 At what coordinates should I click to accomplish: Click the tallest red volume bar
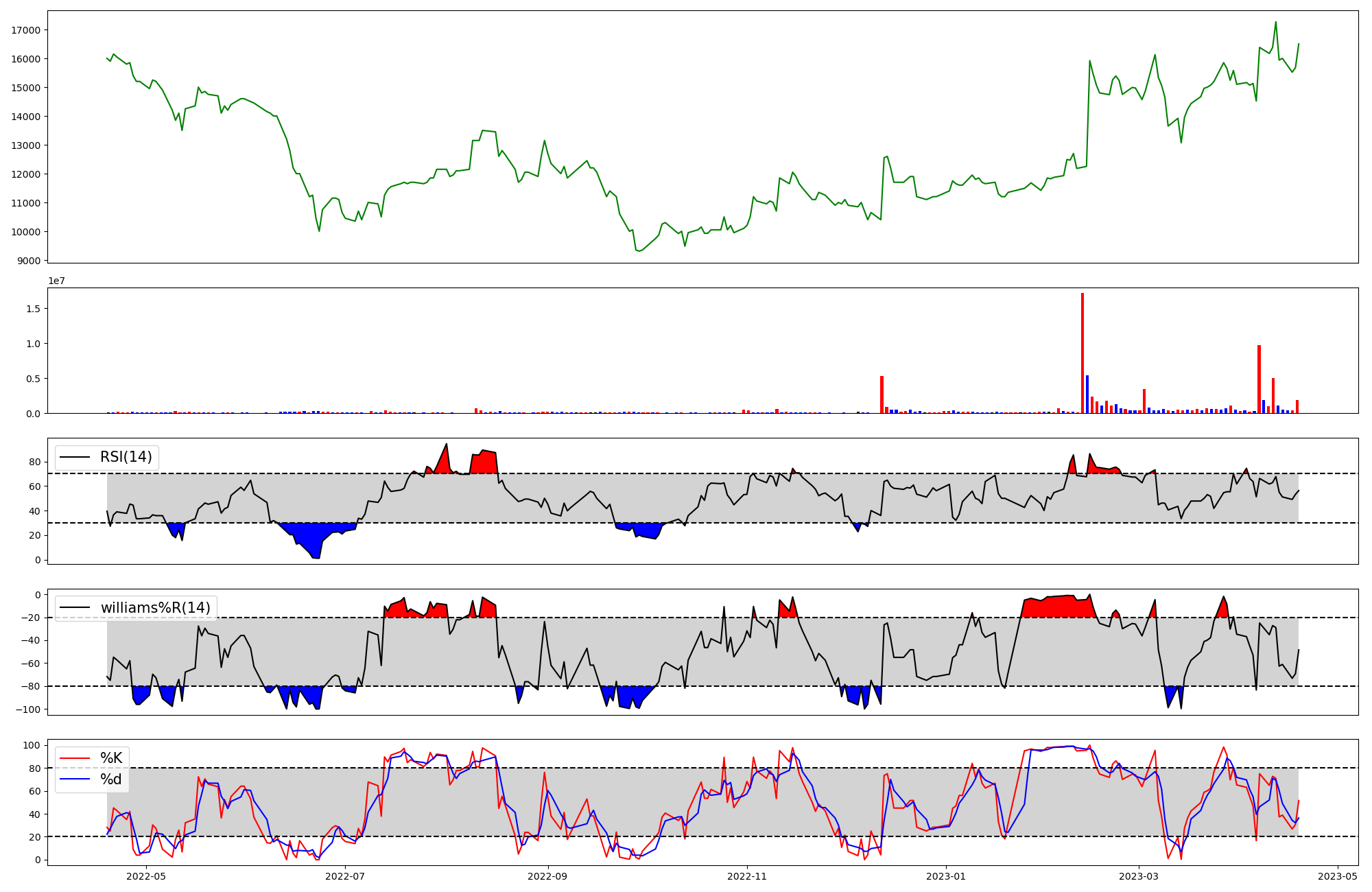pyautogui.click(x=1083, y=353)
